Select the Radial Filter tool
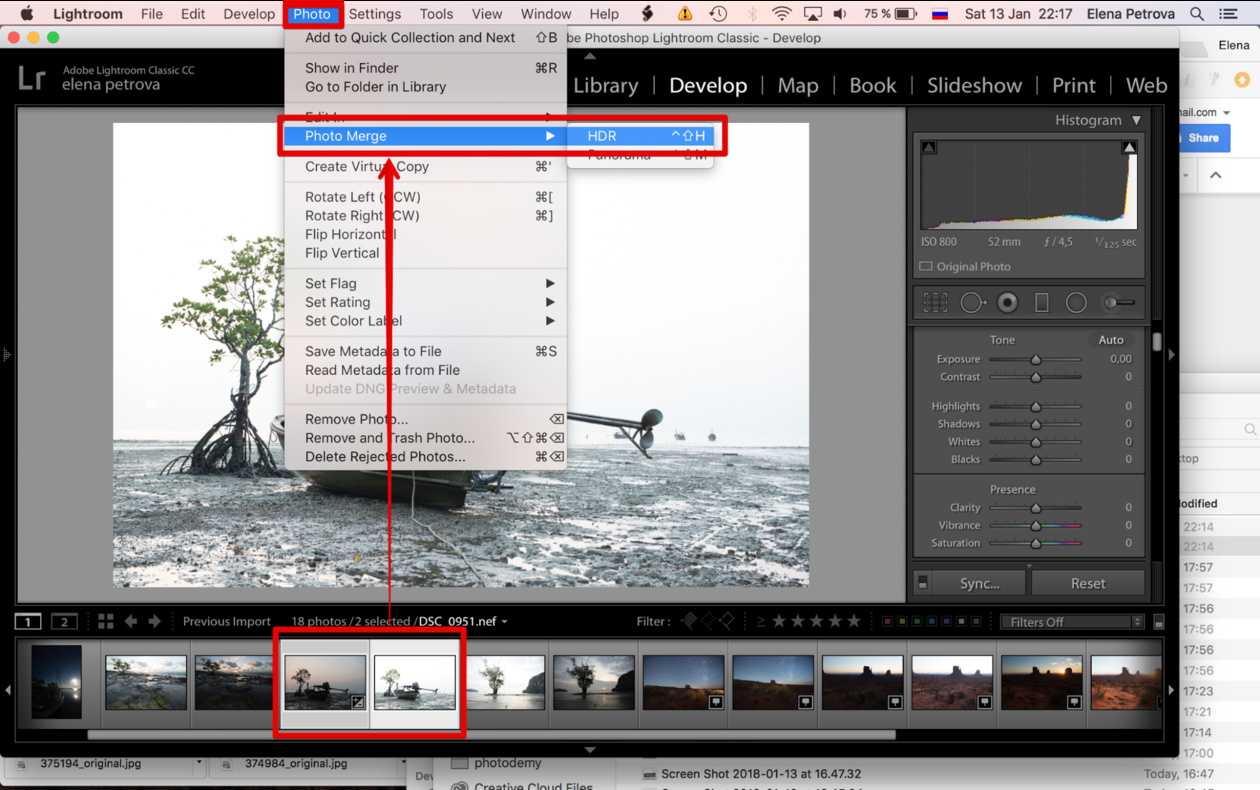This screenshot has width=1260, height=790. [x=1076, y=302]
